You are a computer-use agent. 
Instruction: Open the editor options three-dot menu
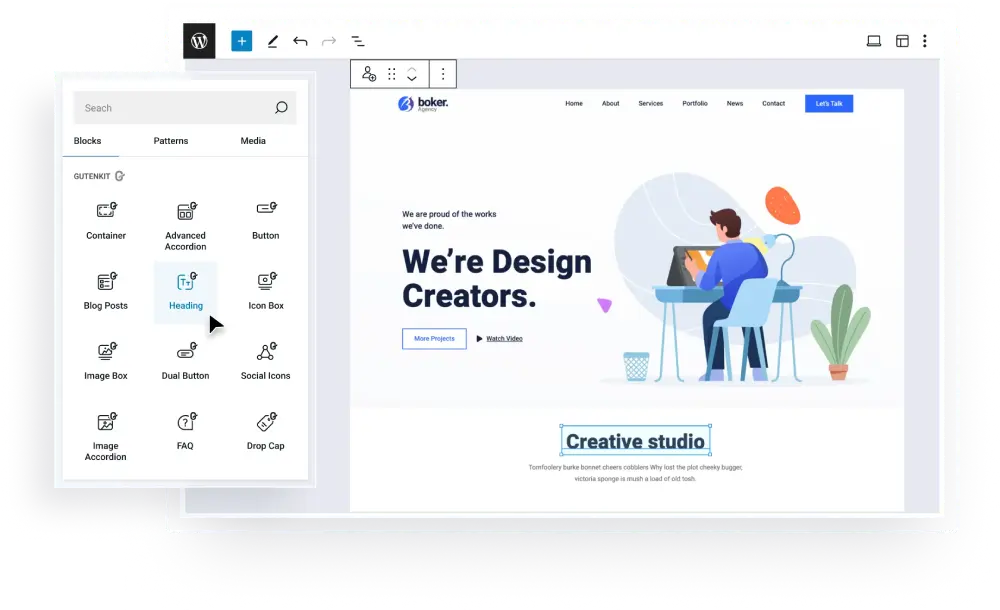click(x=925, y=41)
